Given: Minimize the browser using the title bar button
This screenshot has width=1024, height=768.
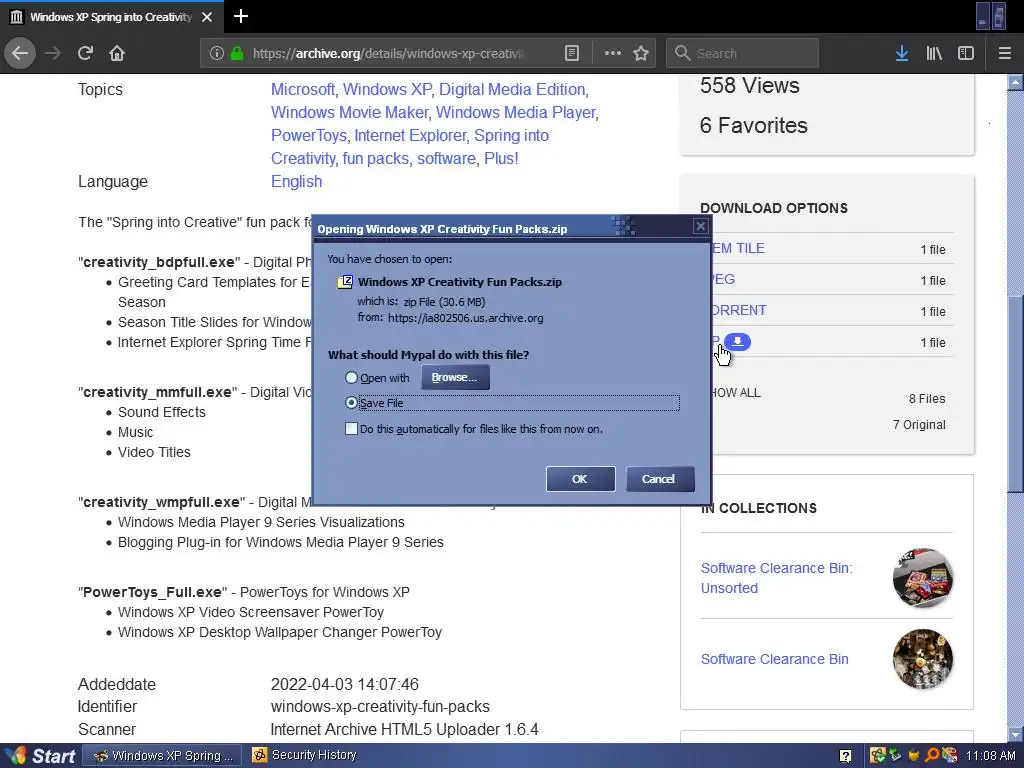Looking at the screenshot, I should (x=984, y=16).
